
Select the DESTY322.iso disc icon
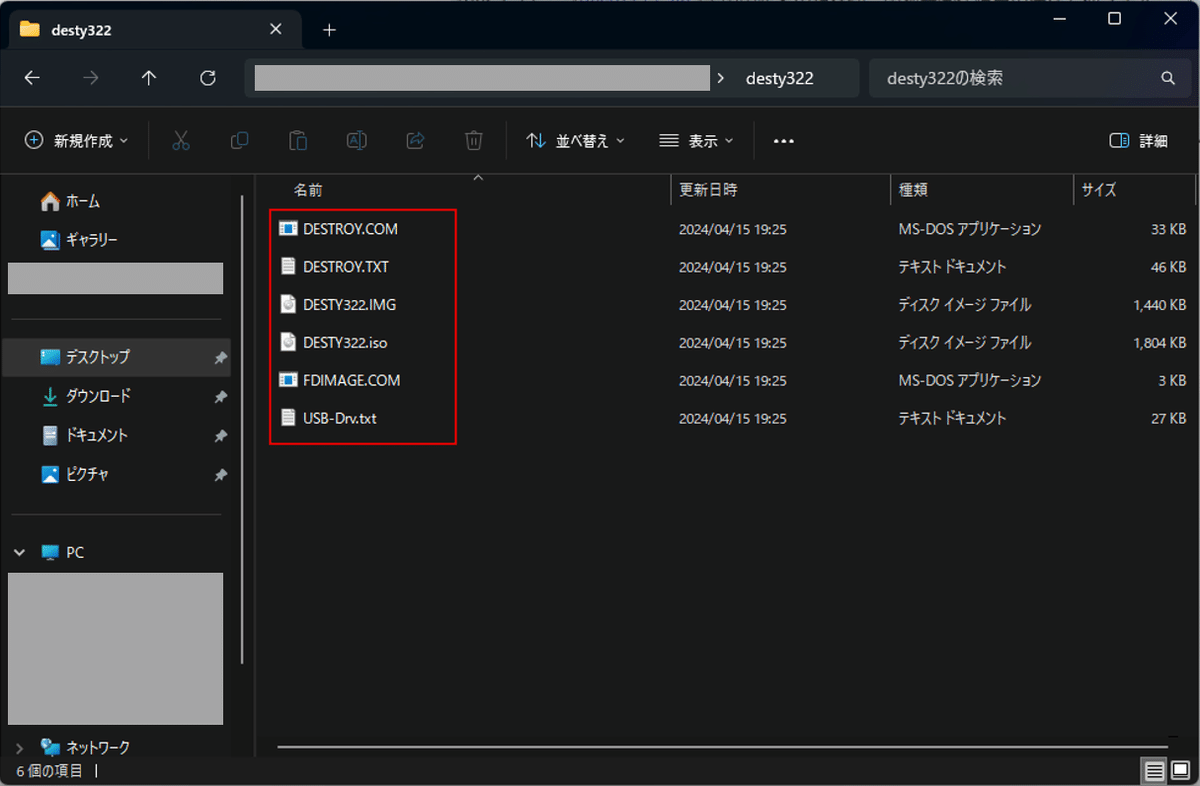click(x=288, y=342)
